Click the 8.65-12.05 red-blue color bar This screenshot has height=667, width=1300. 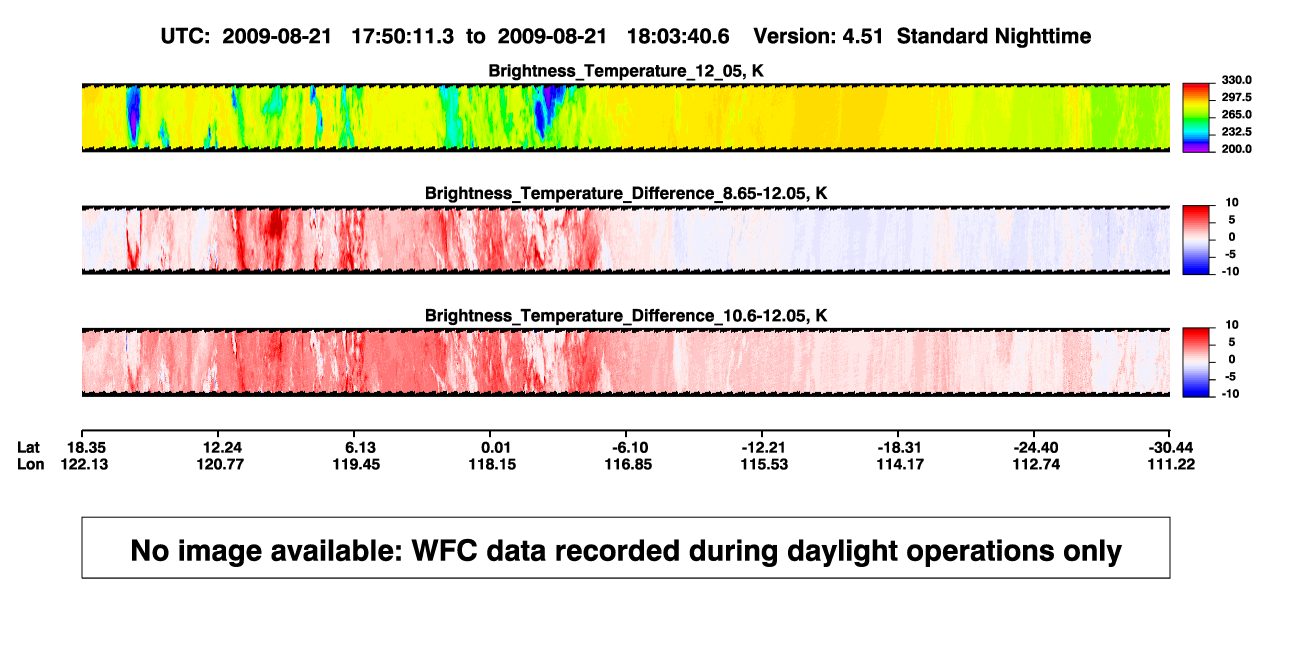(1197, 240)
